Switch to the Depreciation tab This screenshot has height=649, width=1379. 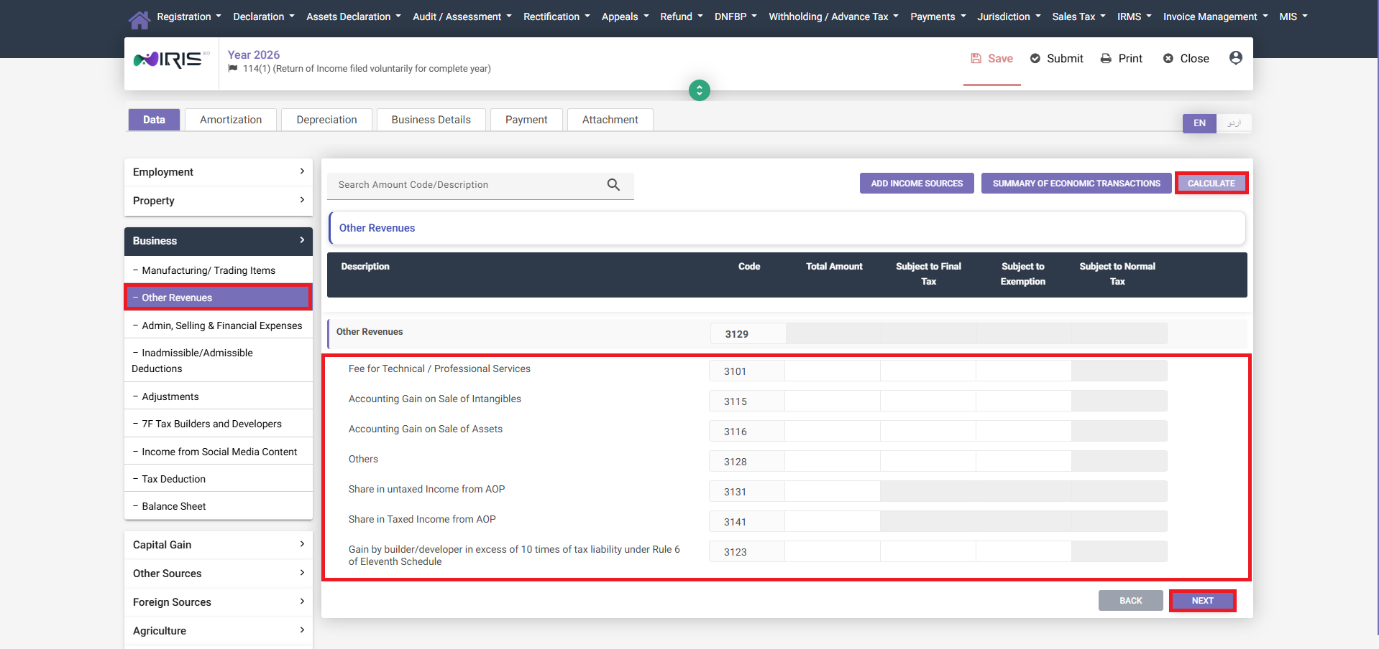327,120
